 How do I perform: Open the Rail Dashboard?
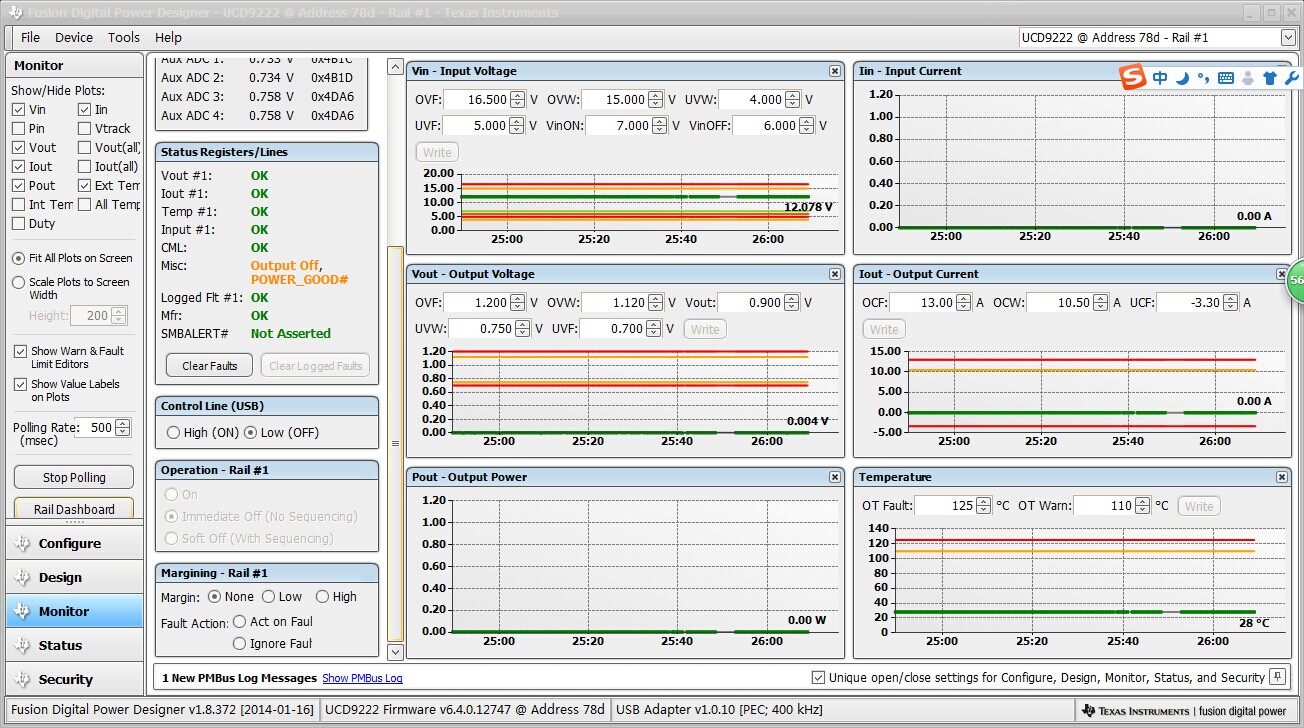pyautogui.click(x=74, y=509)
